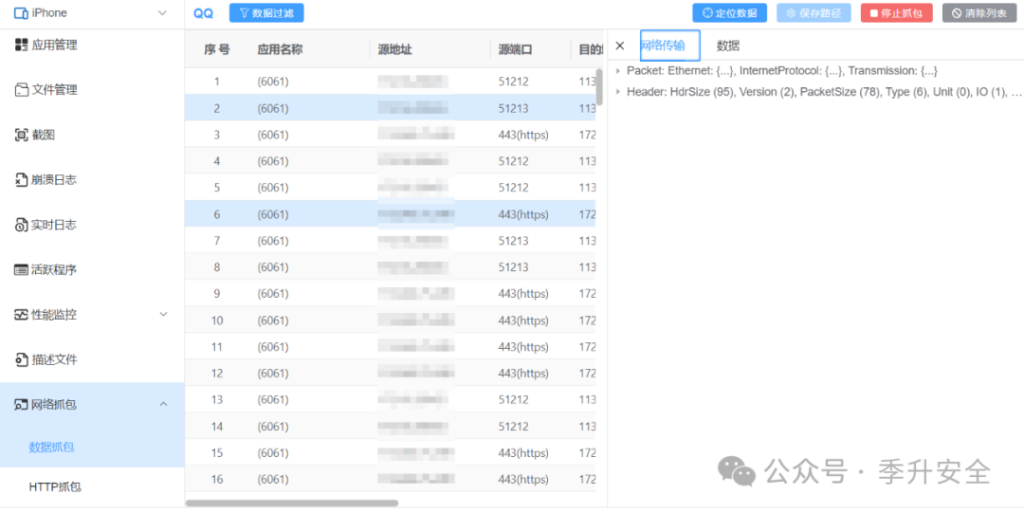Click the 应用名称 column header

click(x=280, y=50)
